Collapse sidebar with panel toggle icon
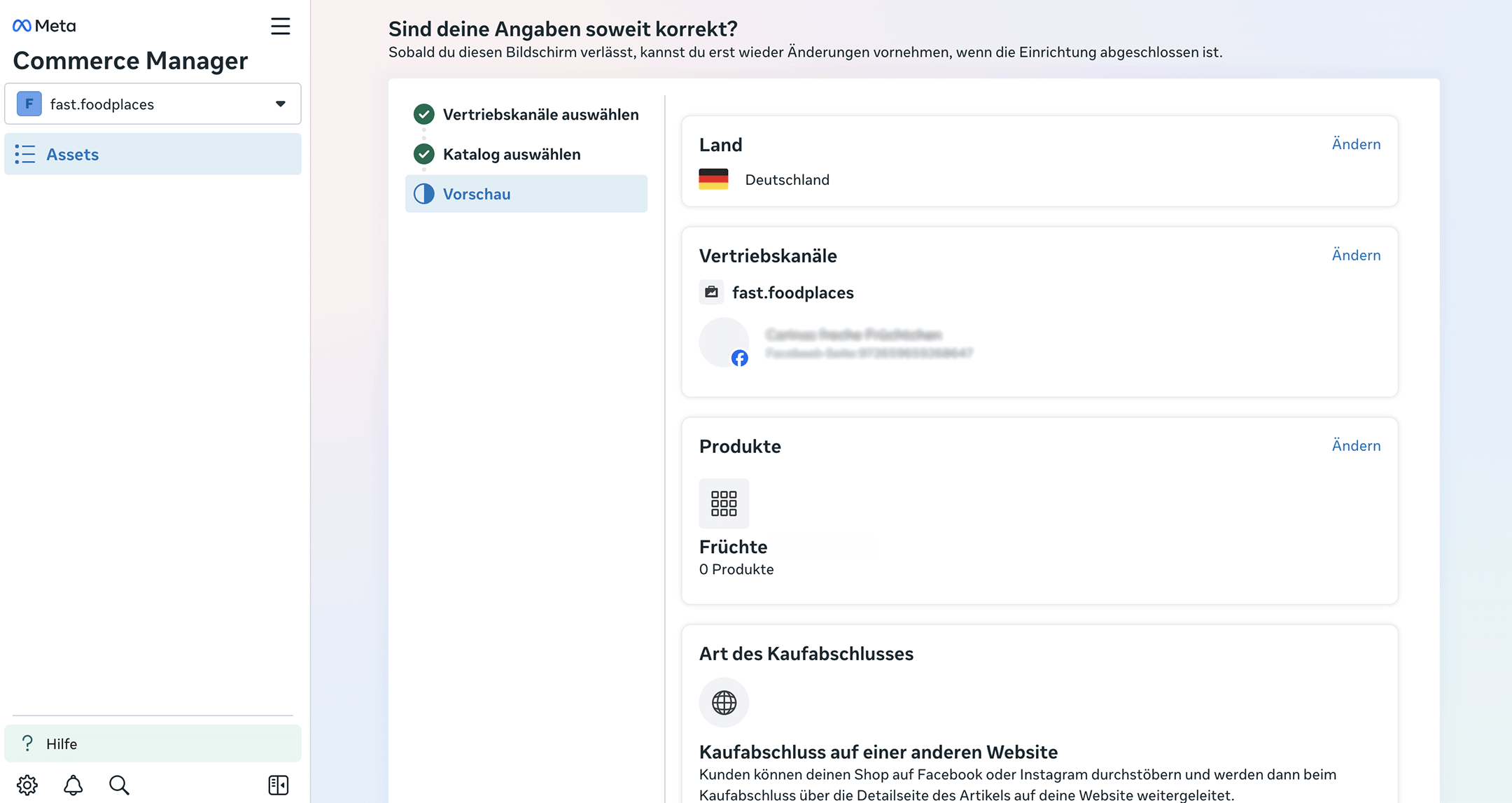 pos(279,785)
